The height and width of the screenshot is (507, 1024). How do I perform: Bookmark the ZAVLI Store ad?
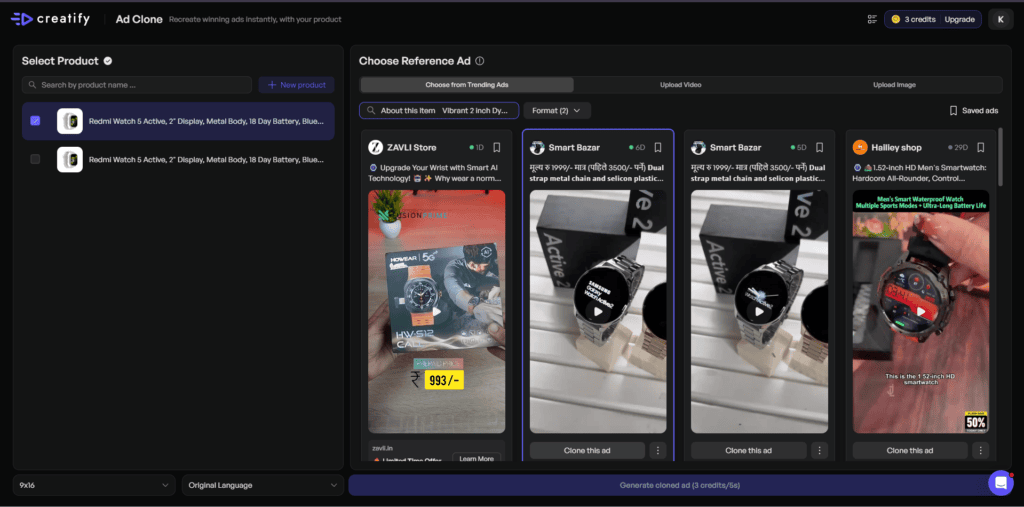pyautogui.click(x=497, y=147)
